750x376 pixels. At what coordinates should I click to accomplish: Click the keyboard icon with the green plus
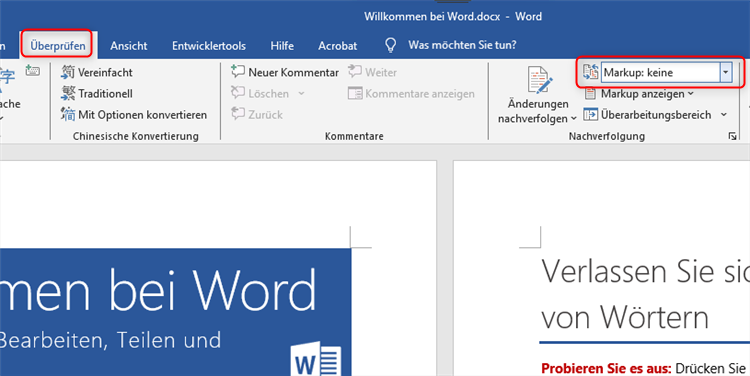[33, 71]
